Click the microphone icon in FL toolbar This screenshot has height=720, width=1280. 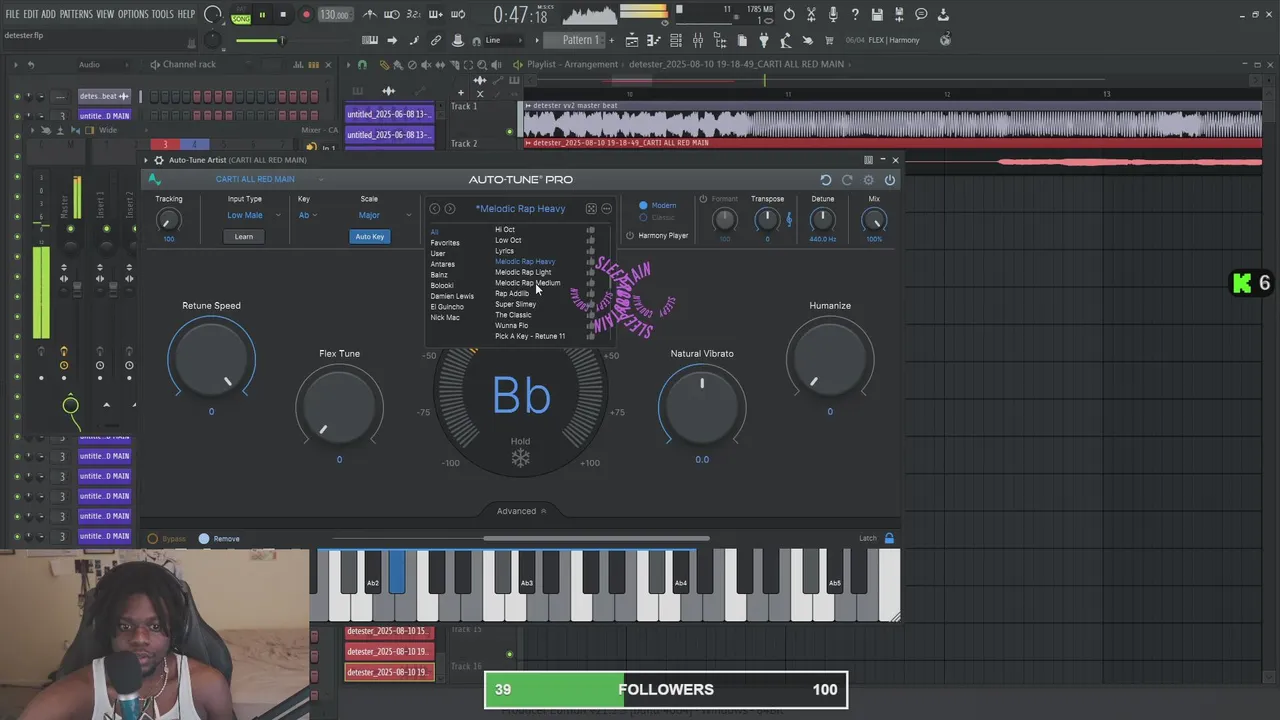(833, 15)
